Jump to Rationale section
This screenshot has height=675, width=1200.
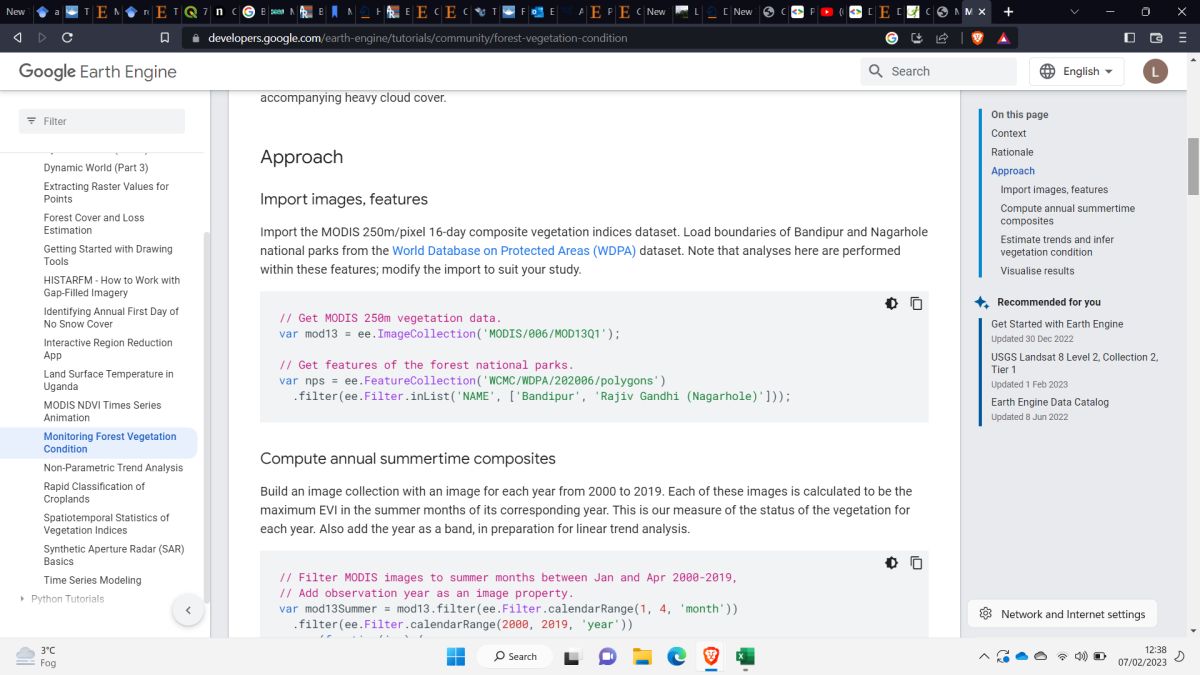(1012, 152)
